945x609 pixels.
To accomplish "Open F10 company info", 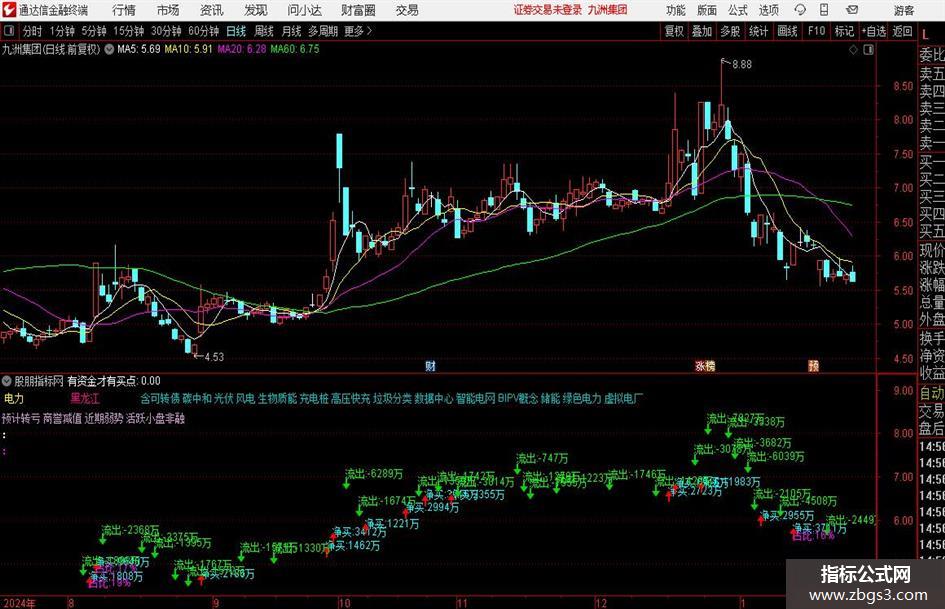I will click(816, 31).
